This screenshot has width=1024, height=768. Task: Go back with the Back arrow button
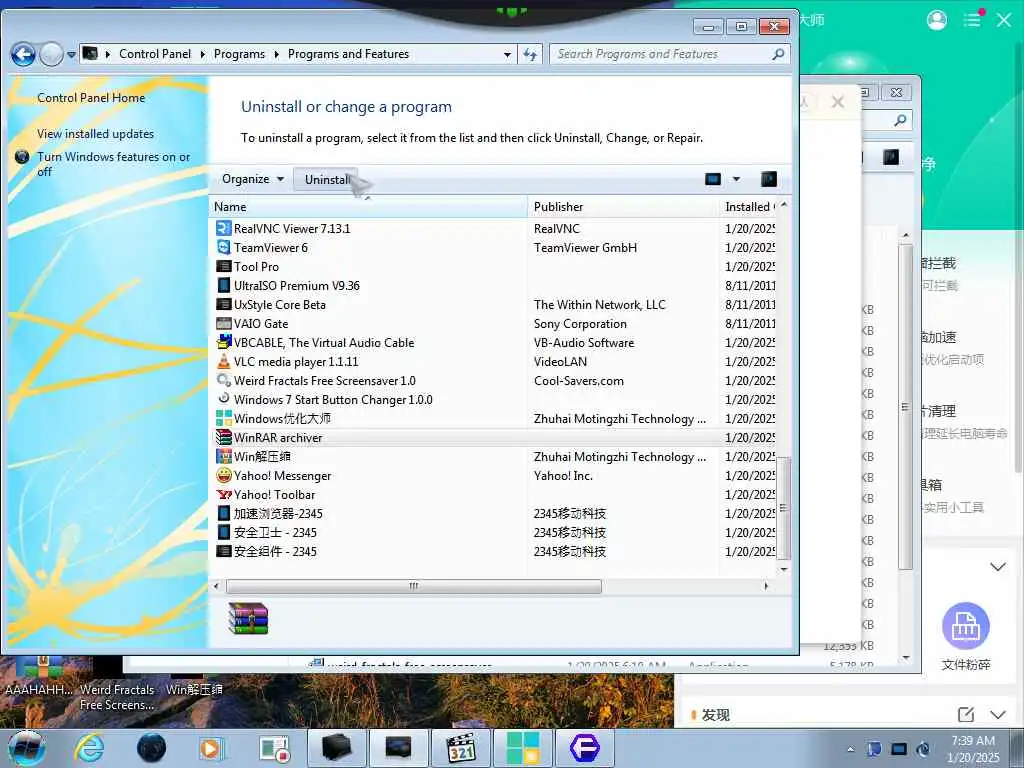coord(23,55)
